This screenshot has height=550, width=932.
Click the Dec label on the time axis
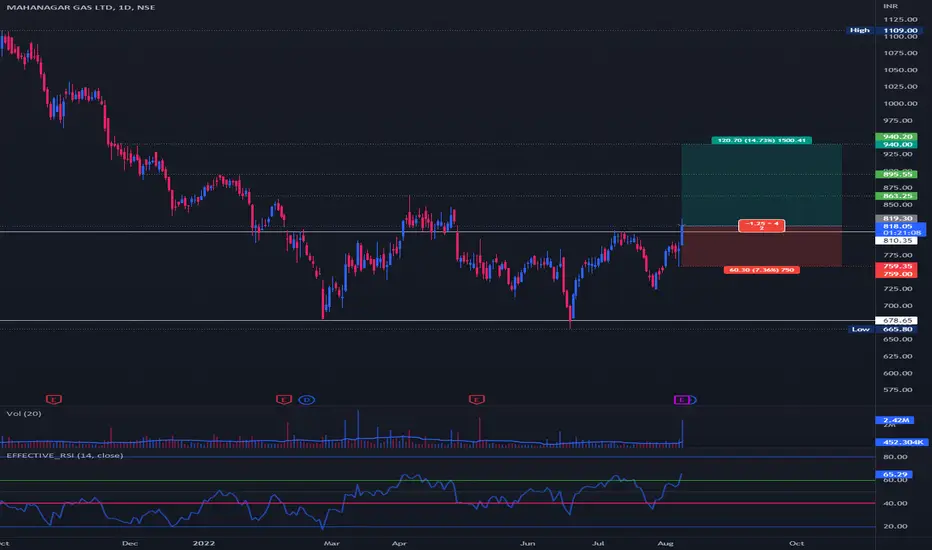point(130,543)
